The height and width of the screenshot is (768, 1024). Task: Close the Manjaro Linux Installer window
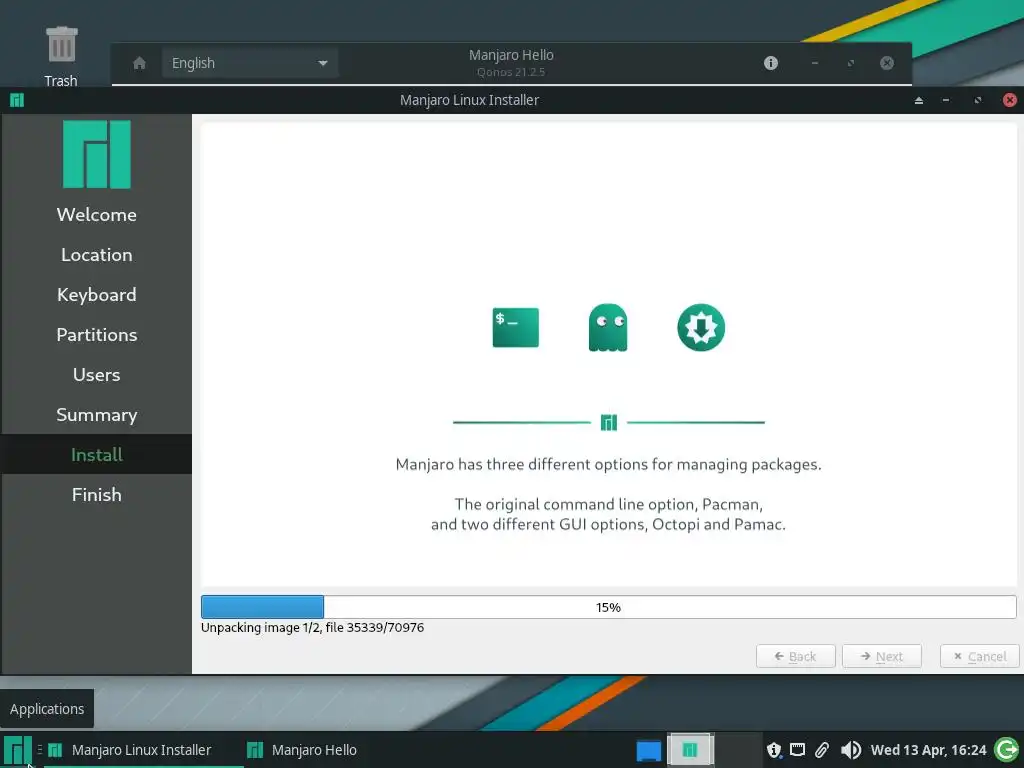(1010, 100)
